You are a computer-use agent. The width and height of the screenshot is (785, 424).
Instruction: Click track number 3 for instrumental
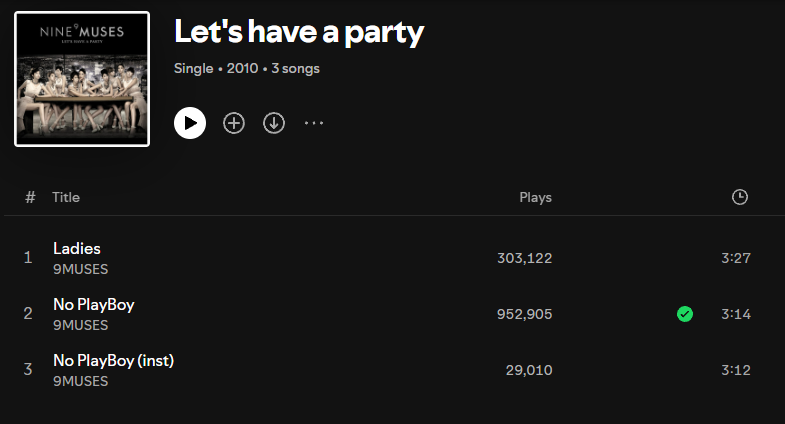coord(28,370)
